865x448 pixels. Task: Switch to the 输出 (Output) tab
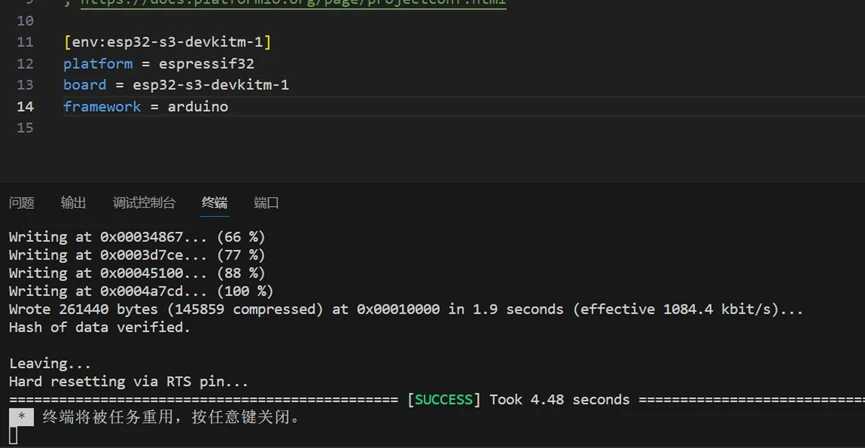point(74,203)
